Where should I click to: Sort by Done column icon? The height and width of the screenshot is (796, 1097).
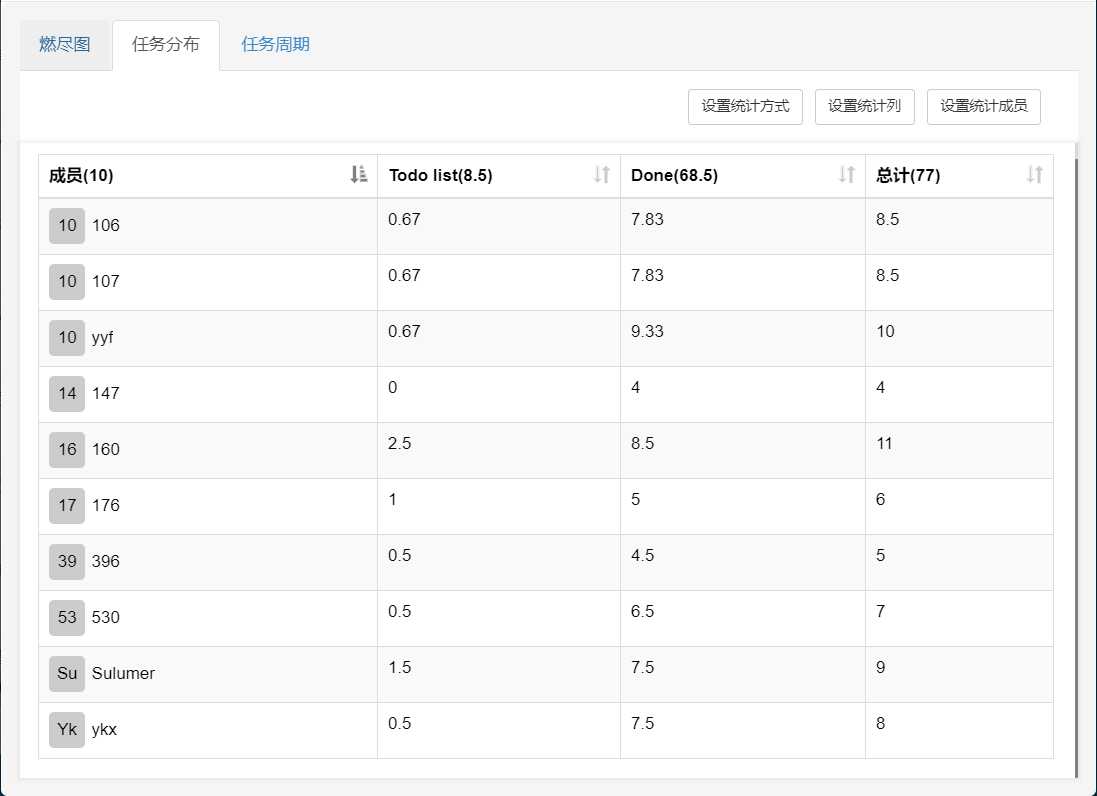tap(846, 175)
